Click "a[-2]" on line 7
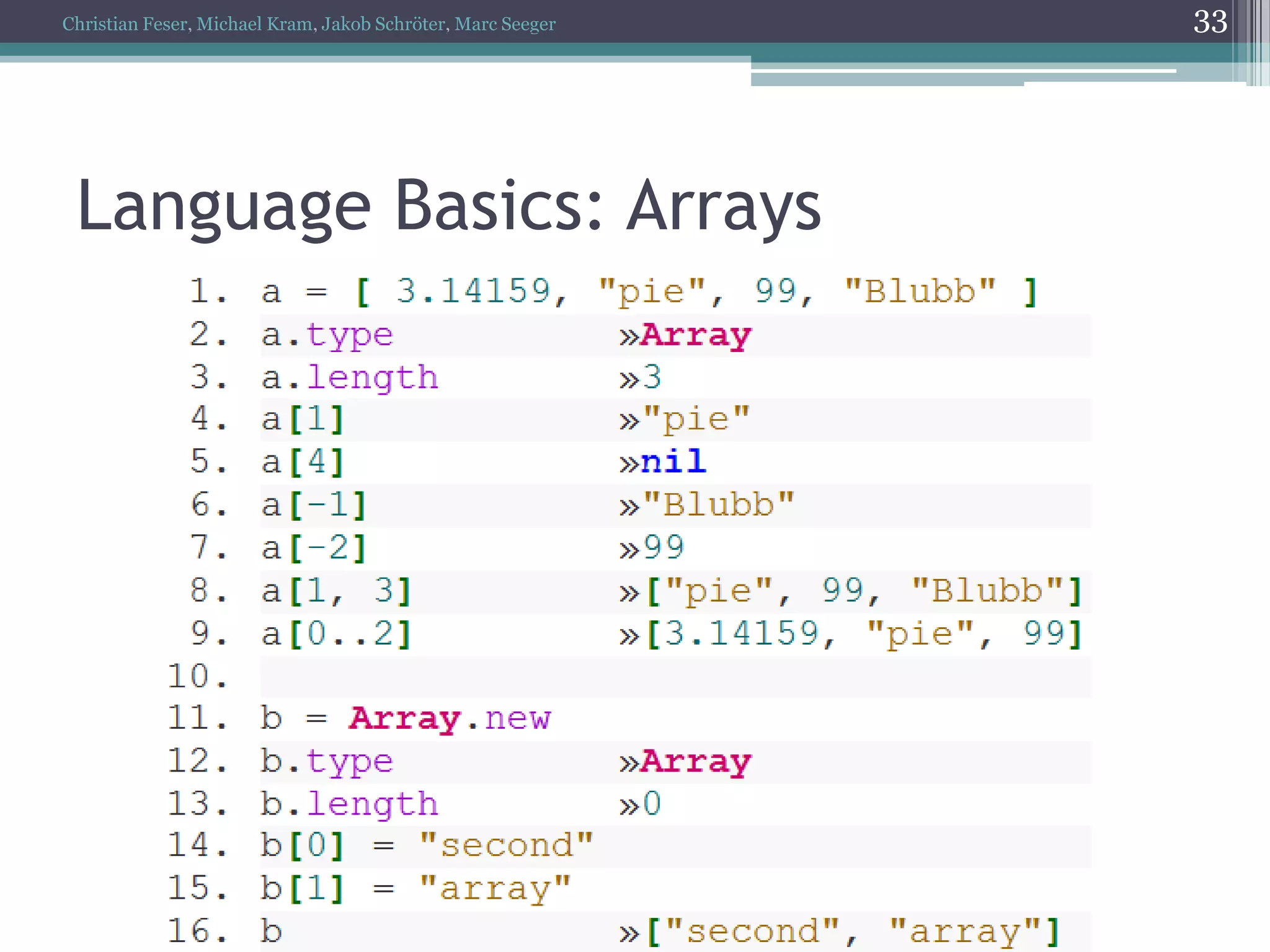Viewport: 1270px width, 952px height. (x=314, y=549)
